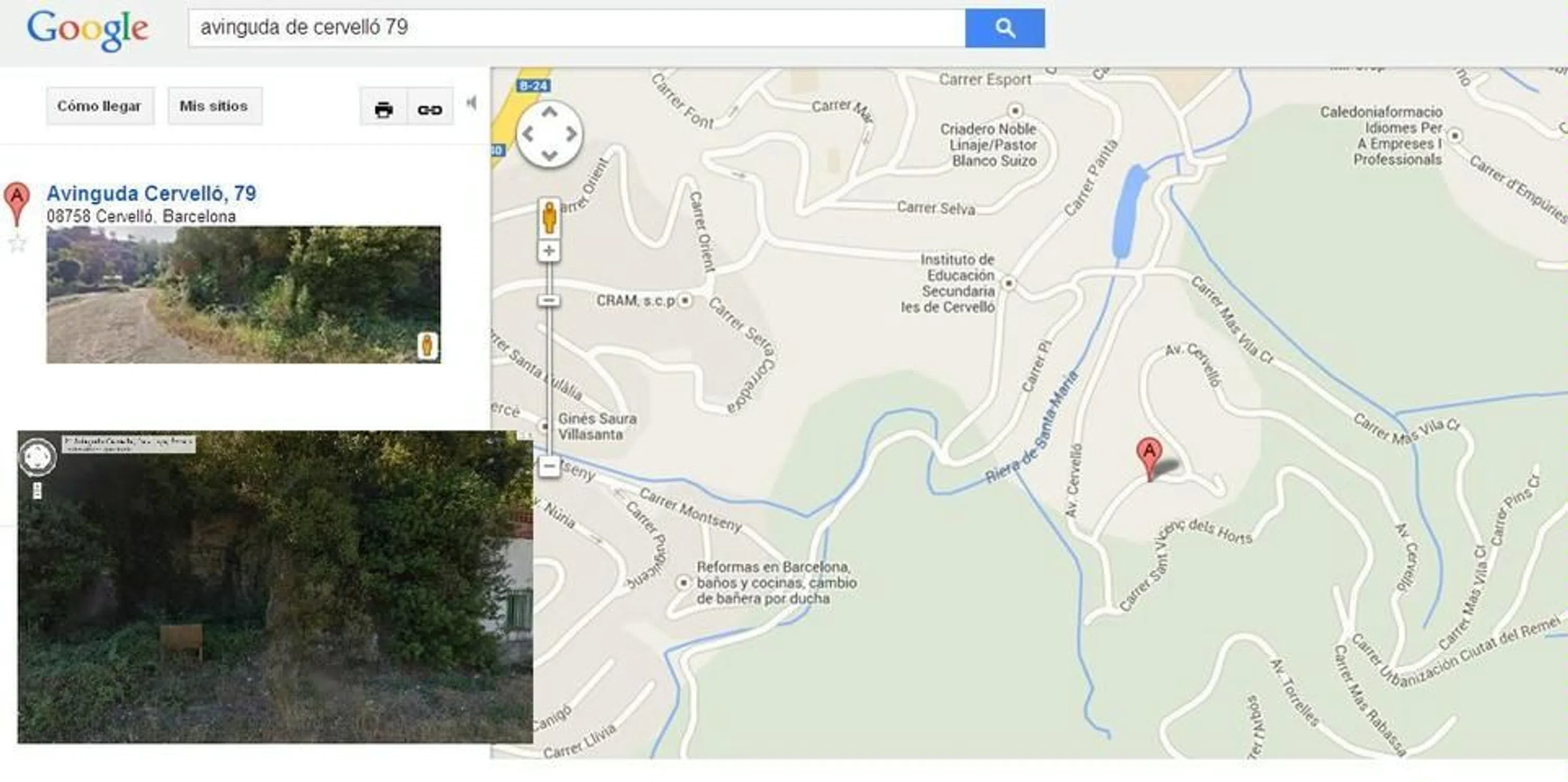The height and width of the screenshot is (782, 1568).
Task: Click the zoom slider handle
Action: [549, 301]
